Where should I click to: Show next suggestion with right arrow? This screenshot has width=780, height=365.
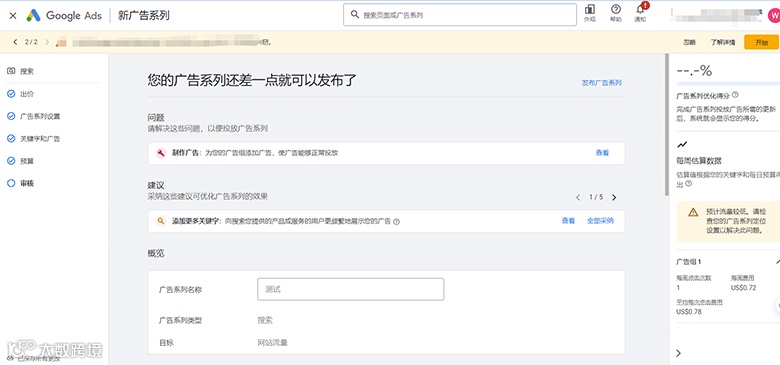point(614,197)
